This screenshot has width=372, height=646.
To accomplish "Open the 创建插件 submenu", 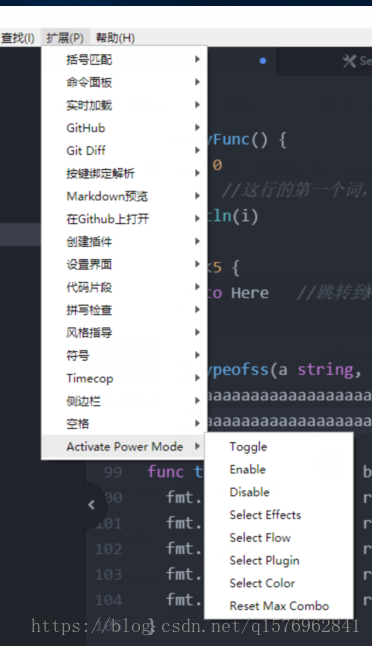I will point(124,241).
